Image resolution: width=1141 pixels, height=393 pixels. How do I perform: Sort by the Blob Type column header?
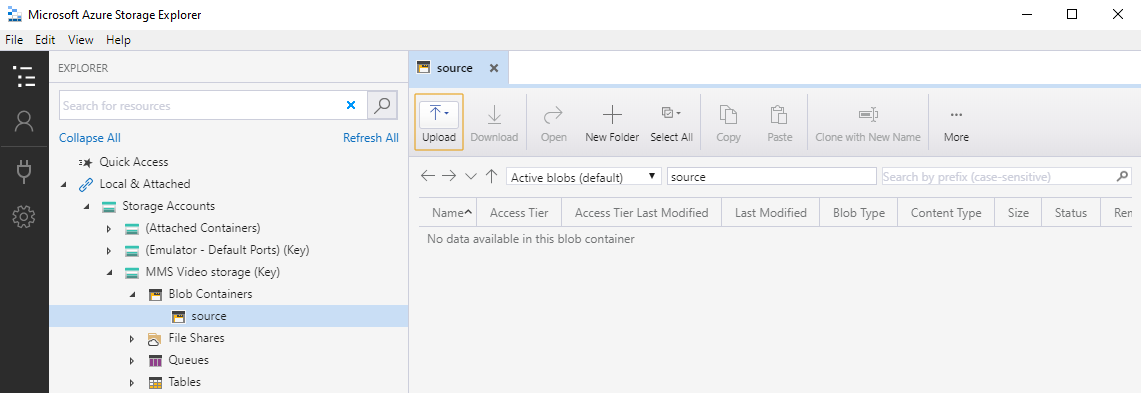859,213
